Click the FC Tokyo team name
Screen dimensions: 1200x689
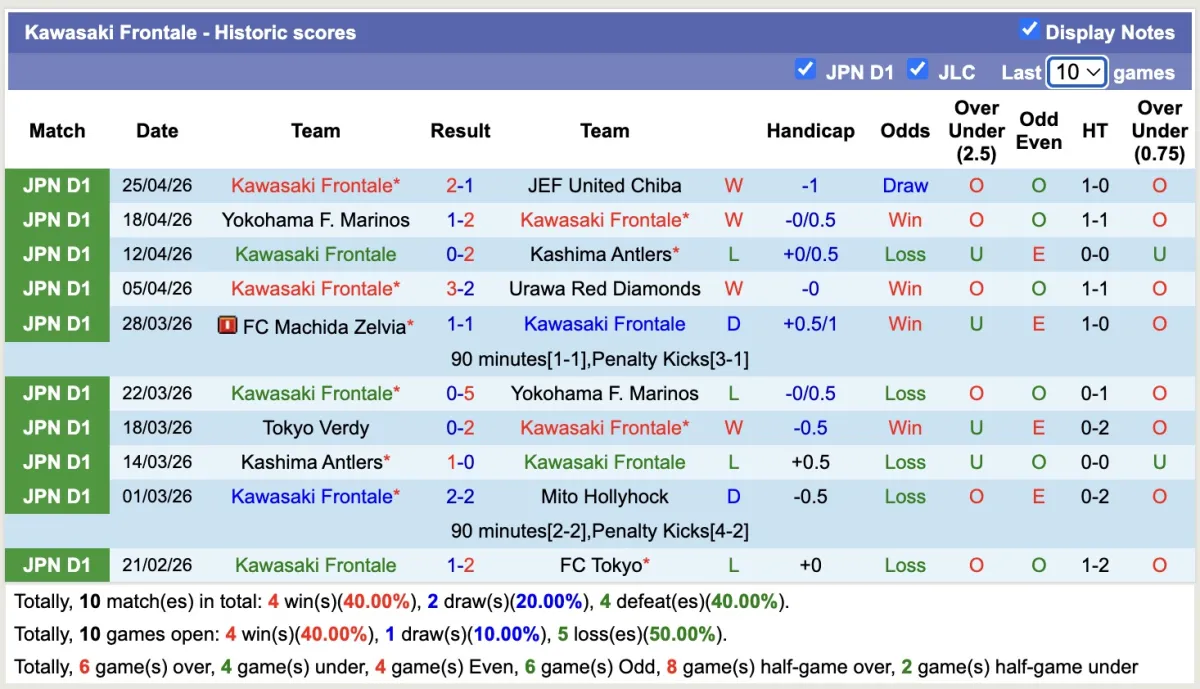point(600,566)
